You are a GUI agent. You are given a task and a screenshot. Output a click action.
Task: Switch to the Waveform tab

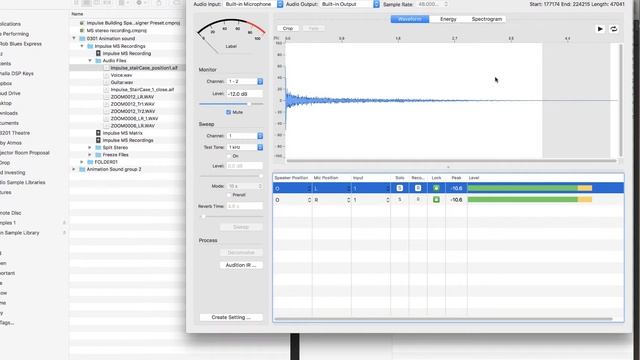[410, 19]
